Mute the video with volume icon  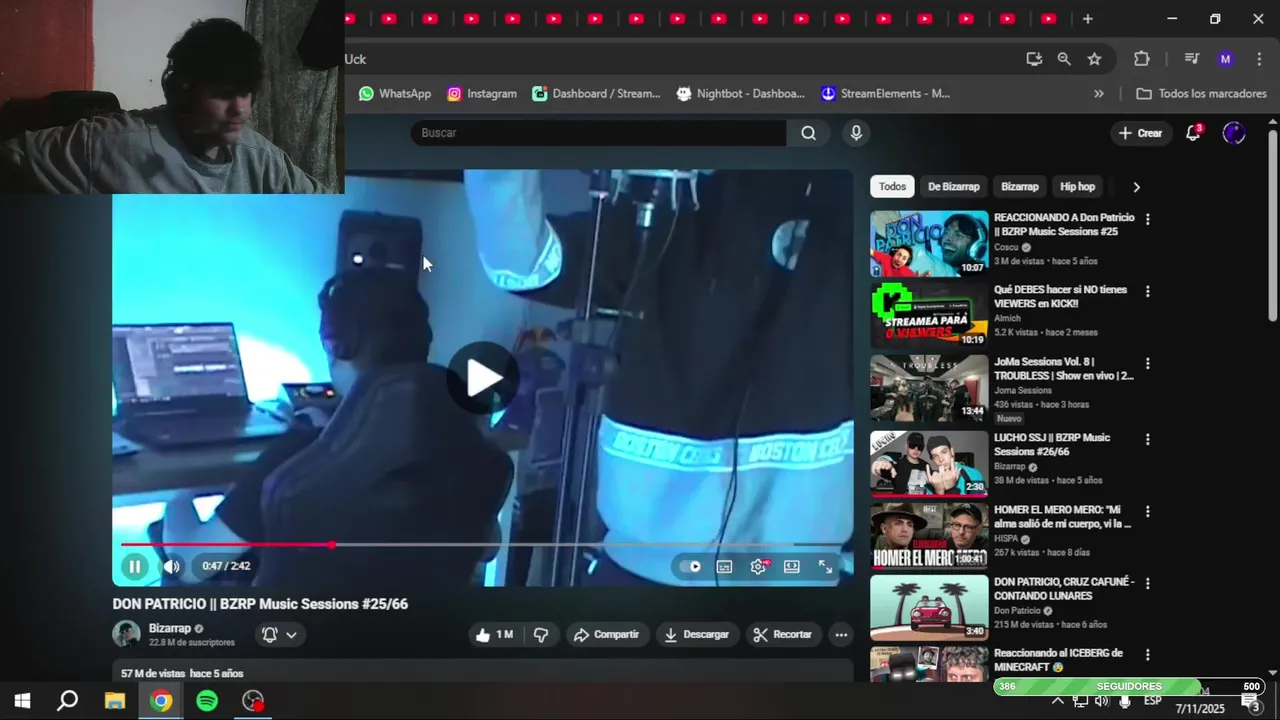172,566
